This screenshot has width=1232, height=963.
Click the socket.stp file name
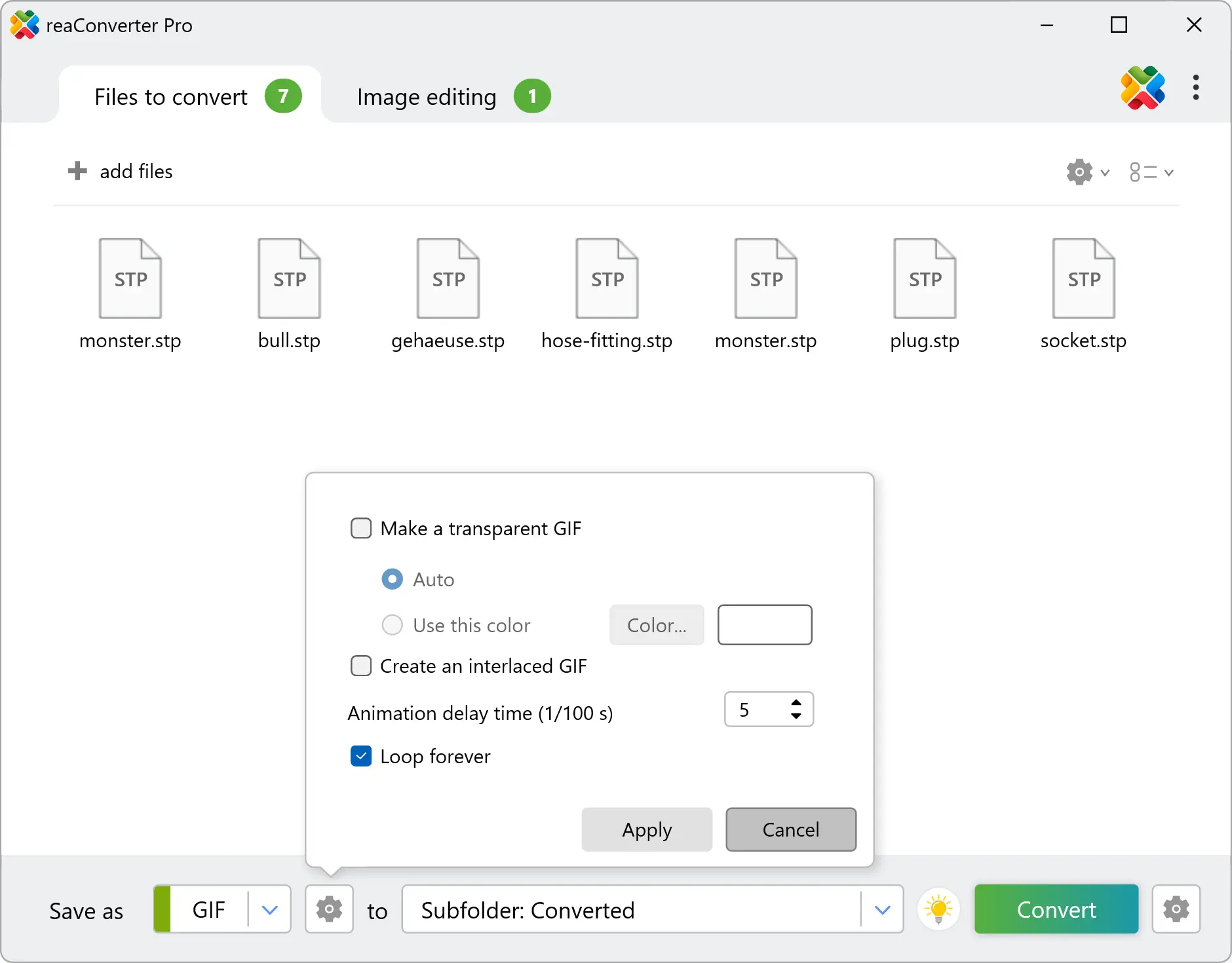click(x=1084, y=341)
